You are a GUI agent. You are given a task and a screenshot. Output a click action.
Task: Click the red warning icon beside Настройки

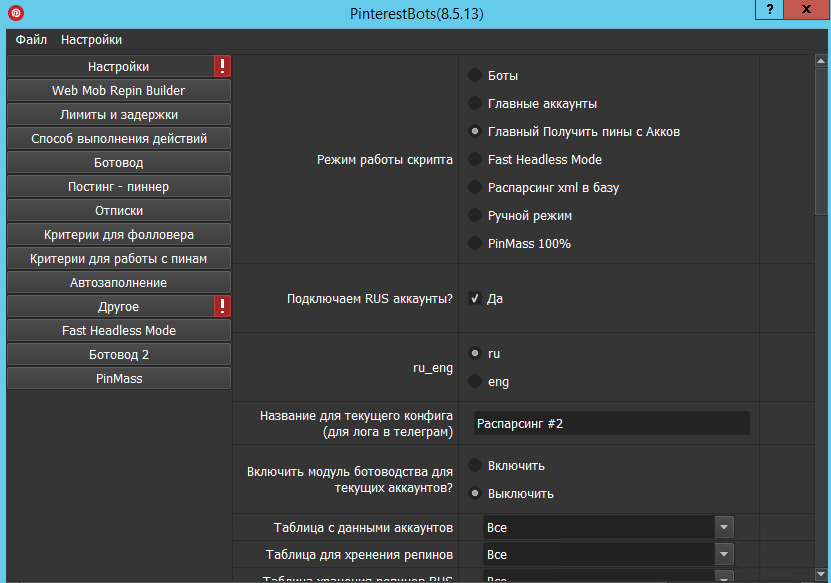222,66
